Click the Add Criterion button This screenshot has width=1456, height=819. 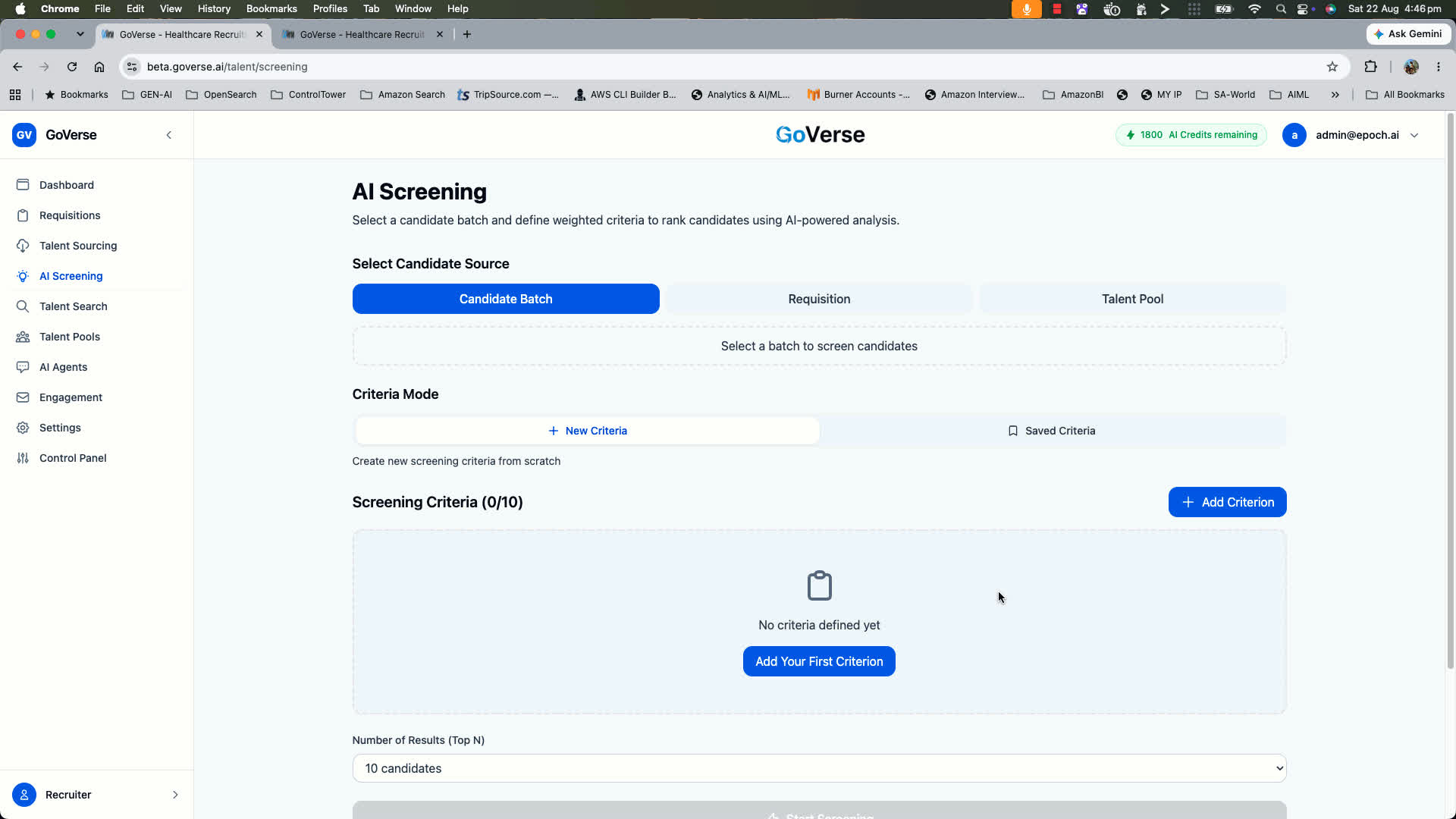tap(1227, 502)
